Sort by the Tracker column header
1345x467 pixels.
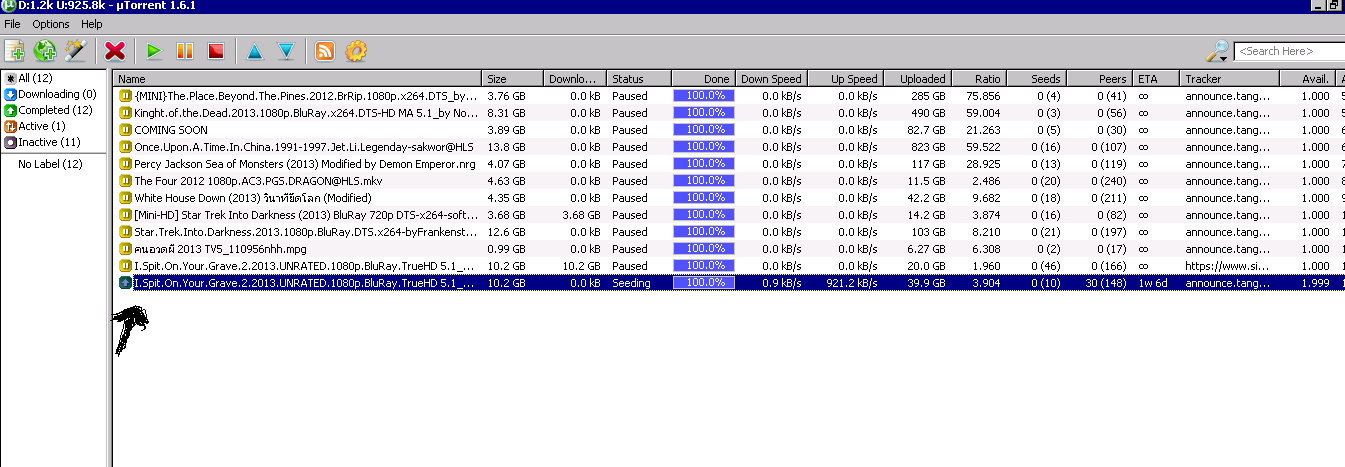pyautogui.click(x=1229, y=78)
